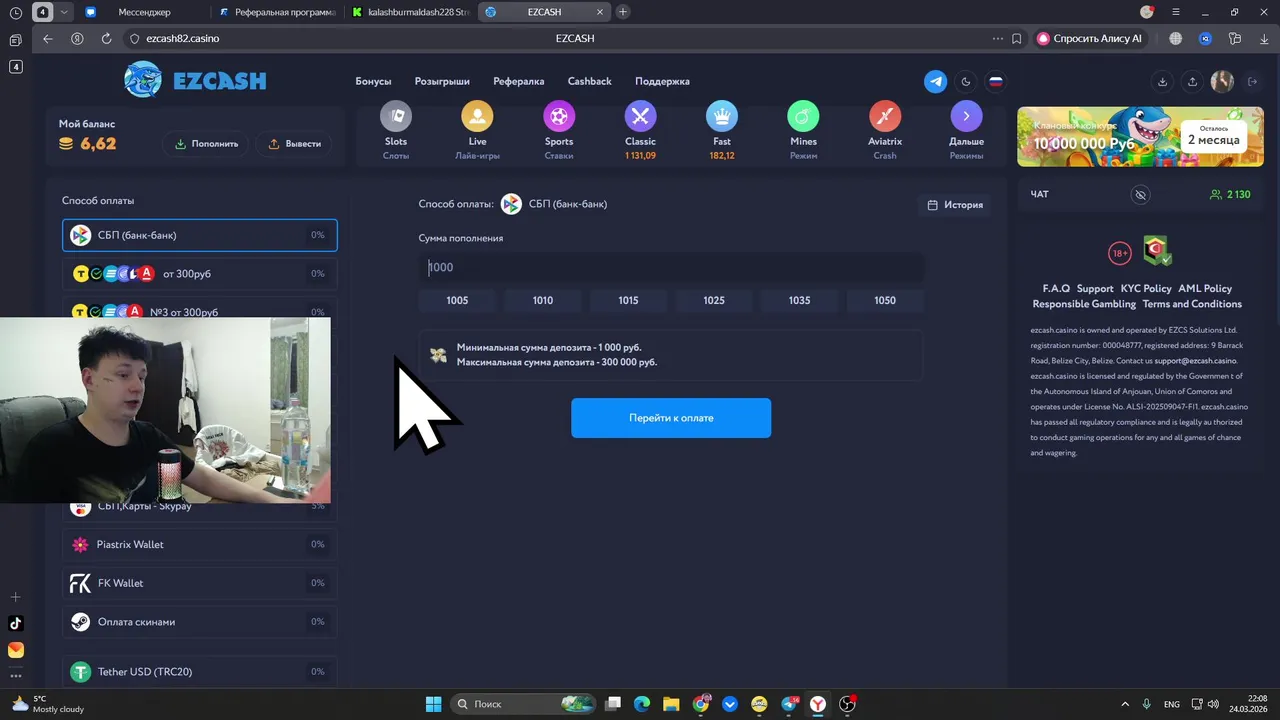Select СБП, Карты - Skypay payment method
Screen dimensions: 1280x720
[200, 508]
